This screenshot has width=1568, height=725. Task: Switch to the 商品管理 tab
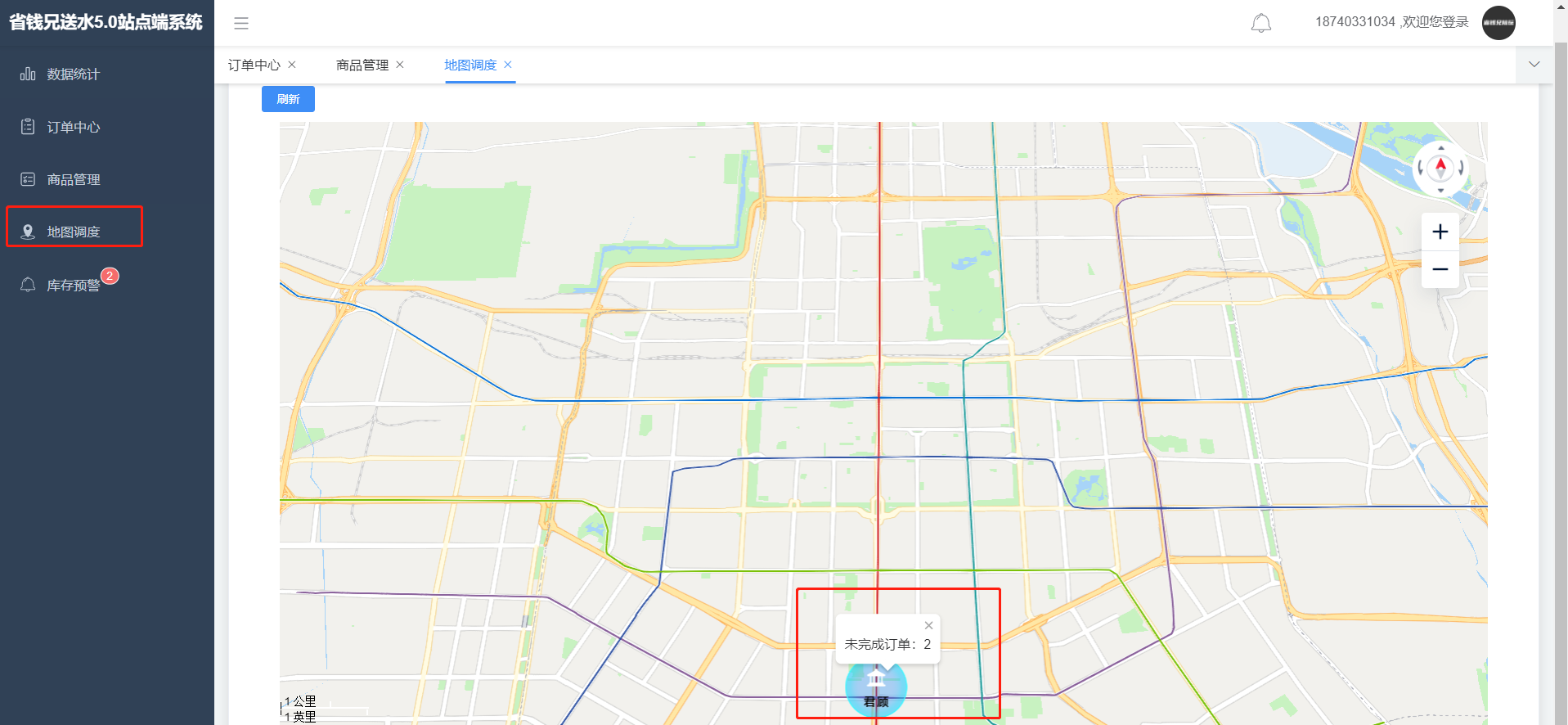[x=362, y=65]
